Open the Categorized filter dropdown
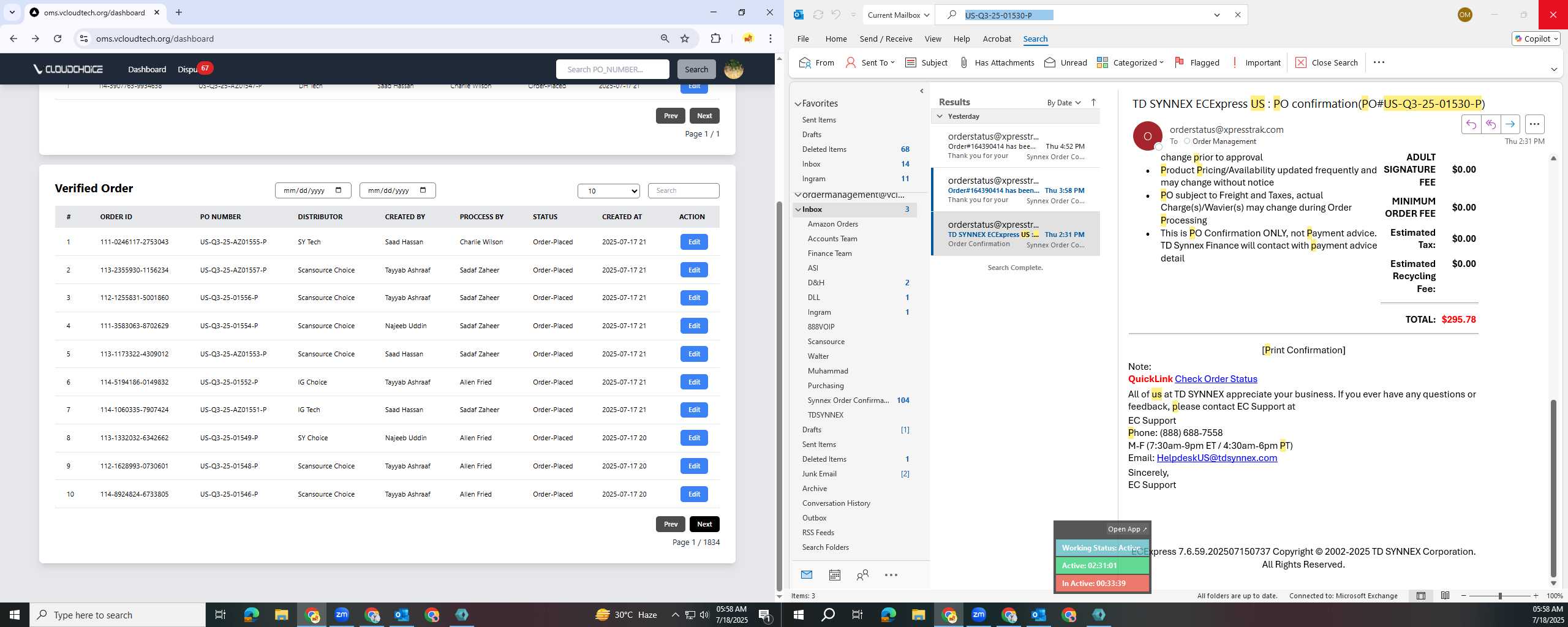 (x=1130, y=62)
